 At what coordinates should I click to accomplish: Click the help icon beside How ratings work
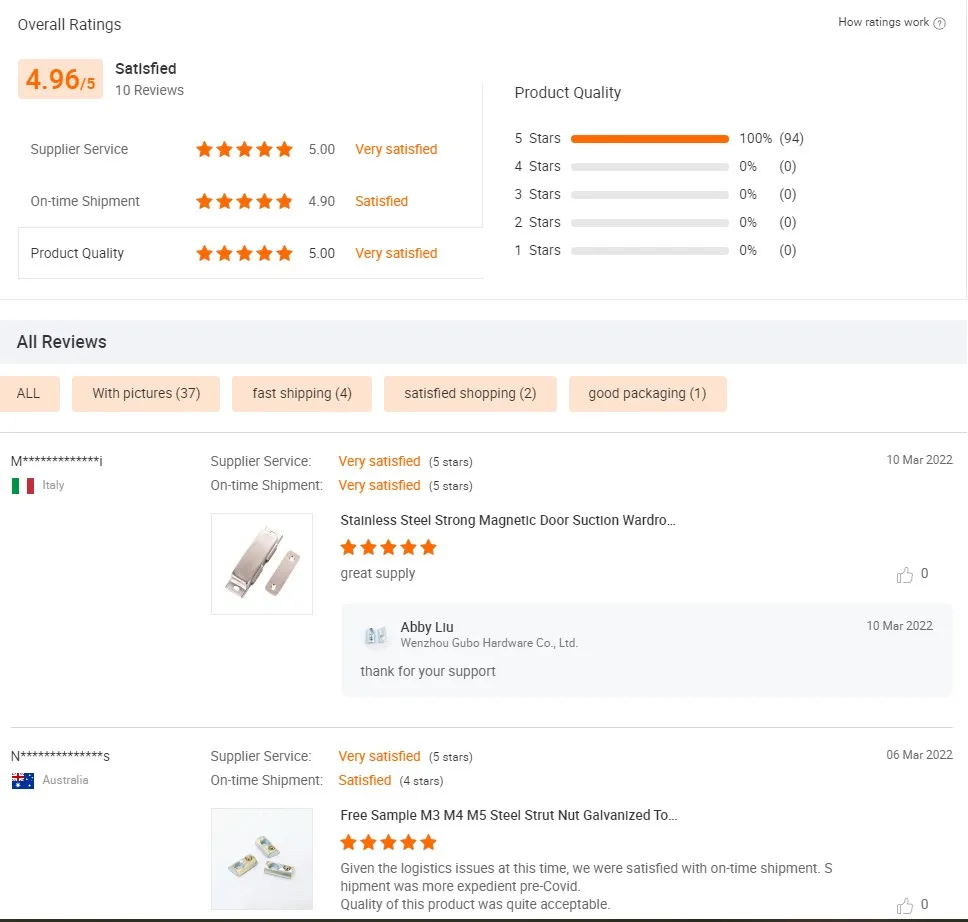tap(939, 23)
